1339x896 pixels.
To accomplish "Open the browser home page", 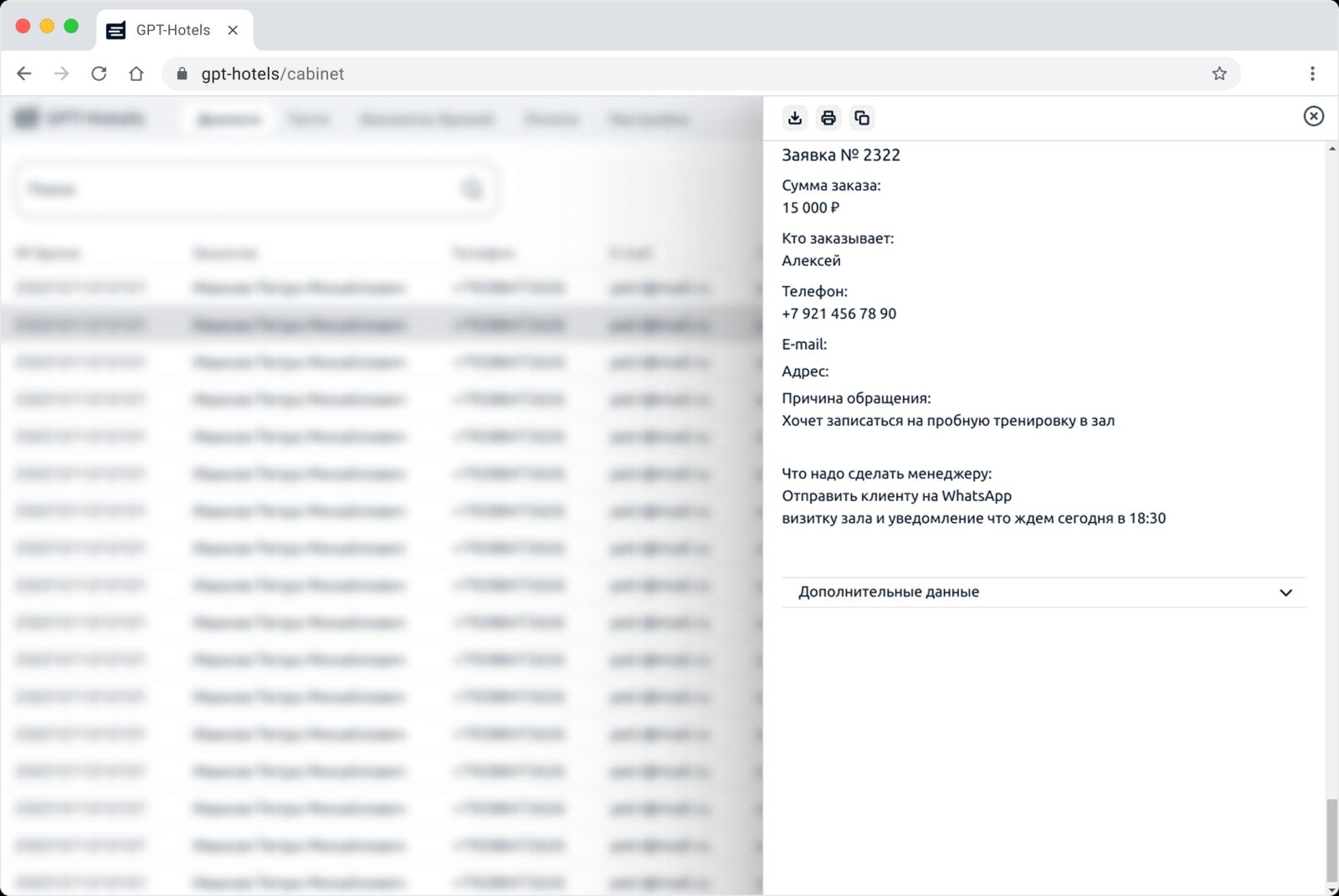I will [x=136, y=74].
